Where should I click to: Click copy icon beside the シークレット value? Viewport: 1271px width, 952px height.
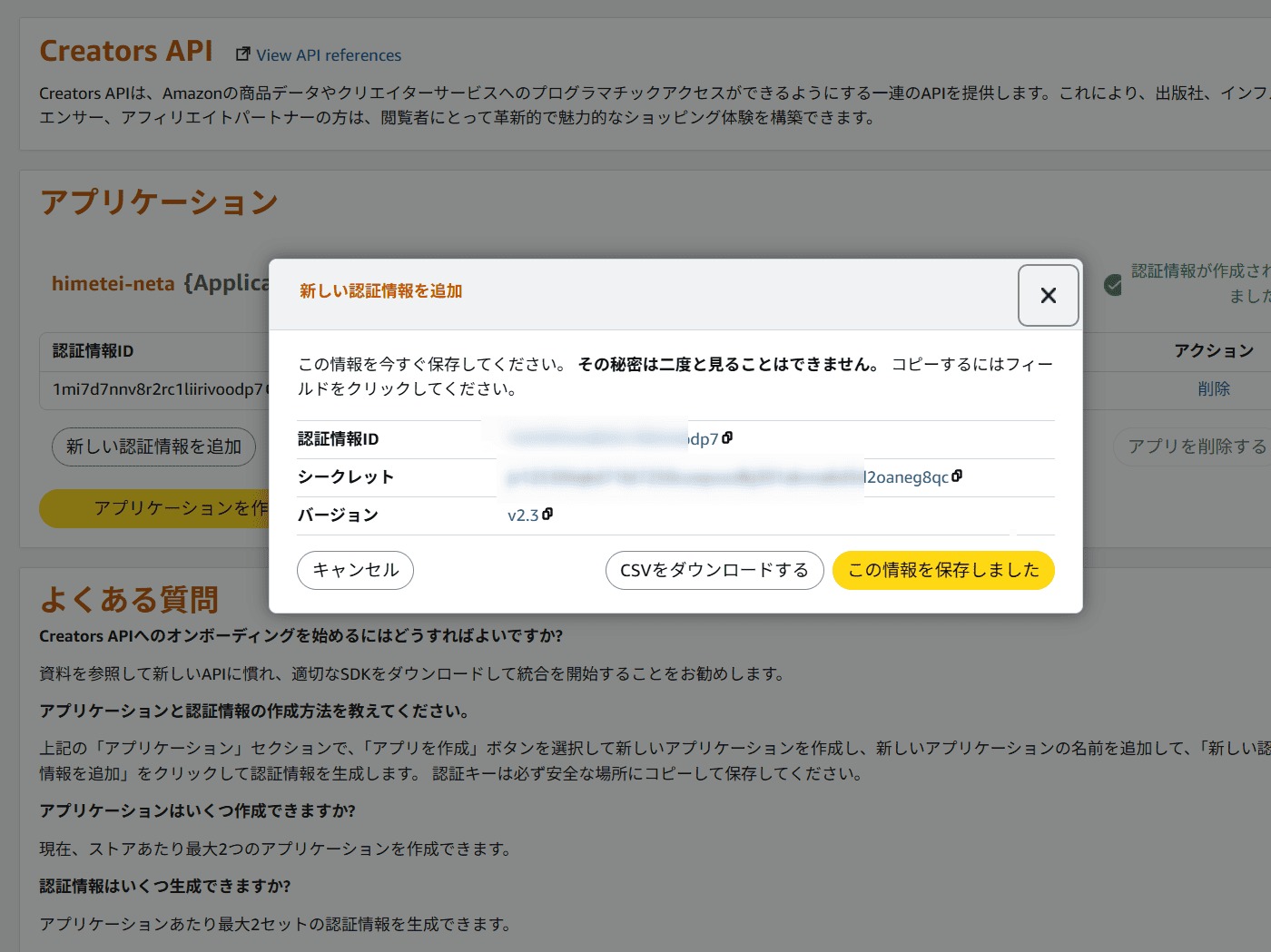coord(957,476)
